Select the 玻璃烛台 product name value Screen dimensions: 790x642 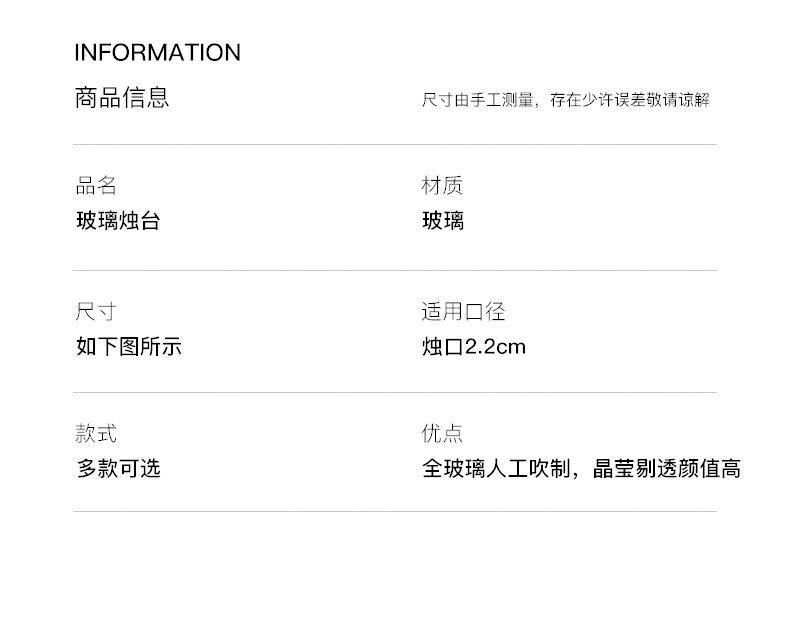tap(118, 221)
